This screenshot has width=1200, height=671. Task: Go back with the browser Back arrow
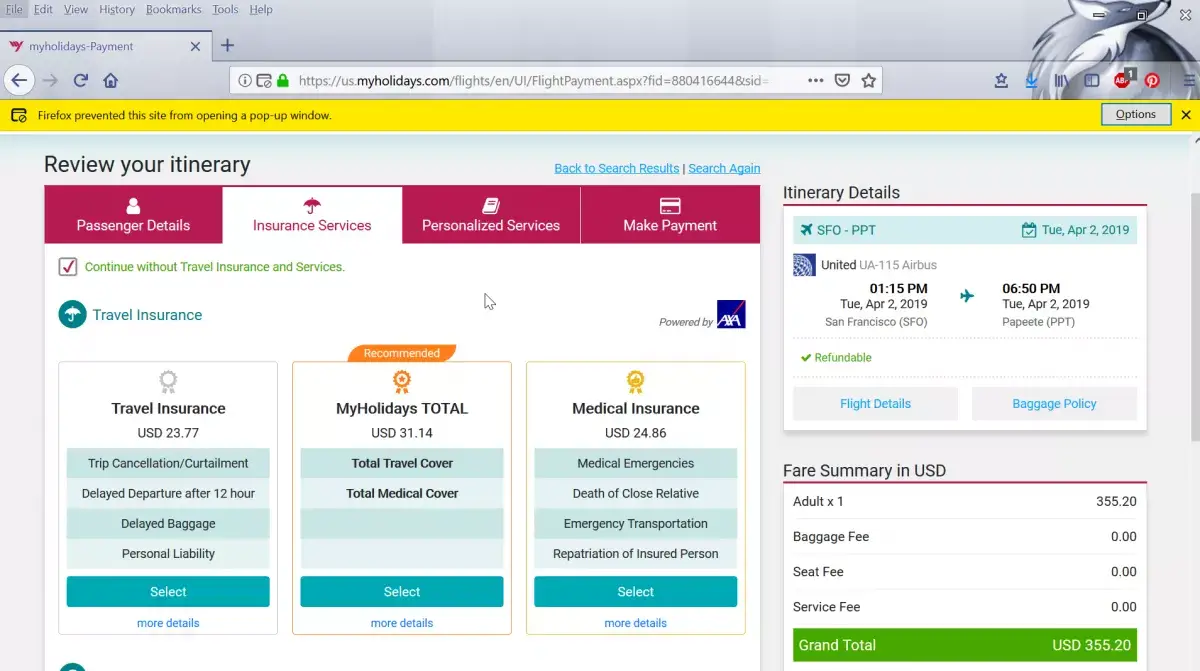19,80
